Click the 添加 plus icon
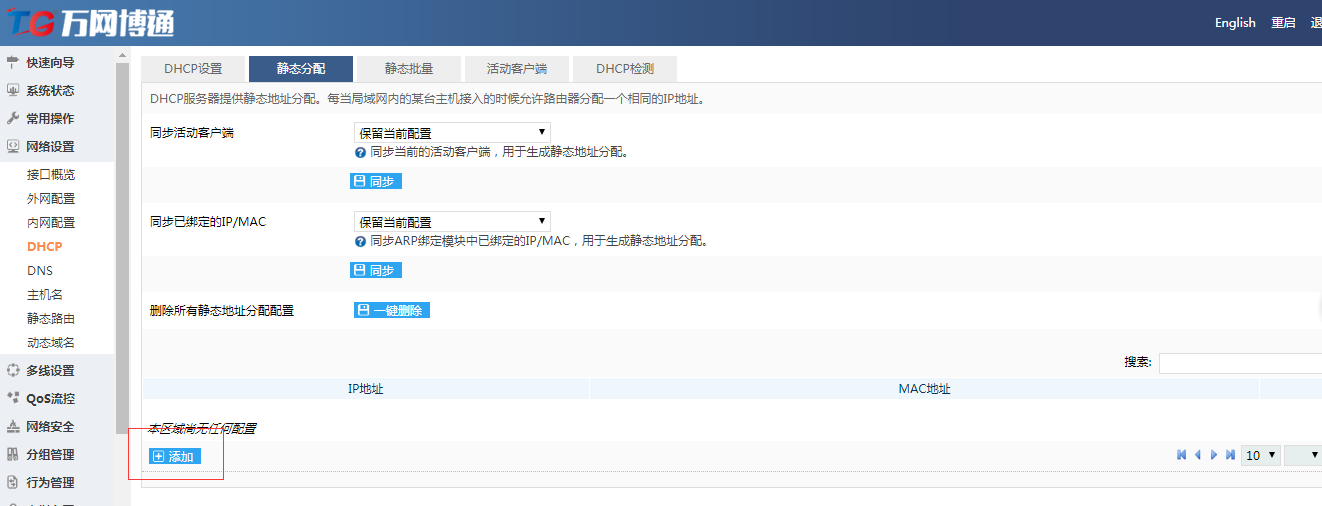 (x=158, y=457)
